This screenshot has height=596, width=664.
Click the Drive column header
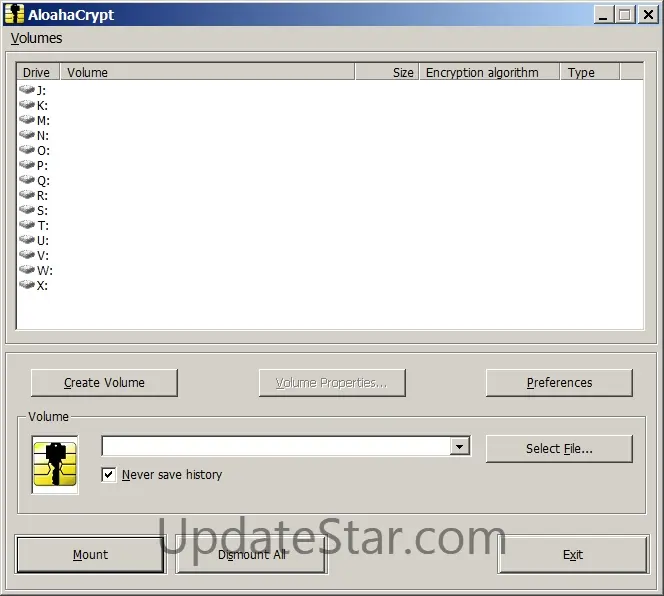tap(37, 72)
